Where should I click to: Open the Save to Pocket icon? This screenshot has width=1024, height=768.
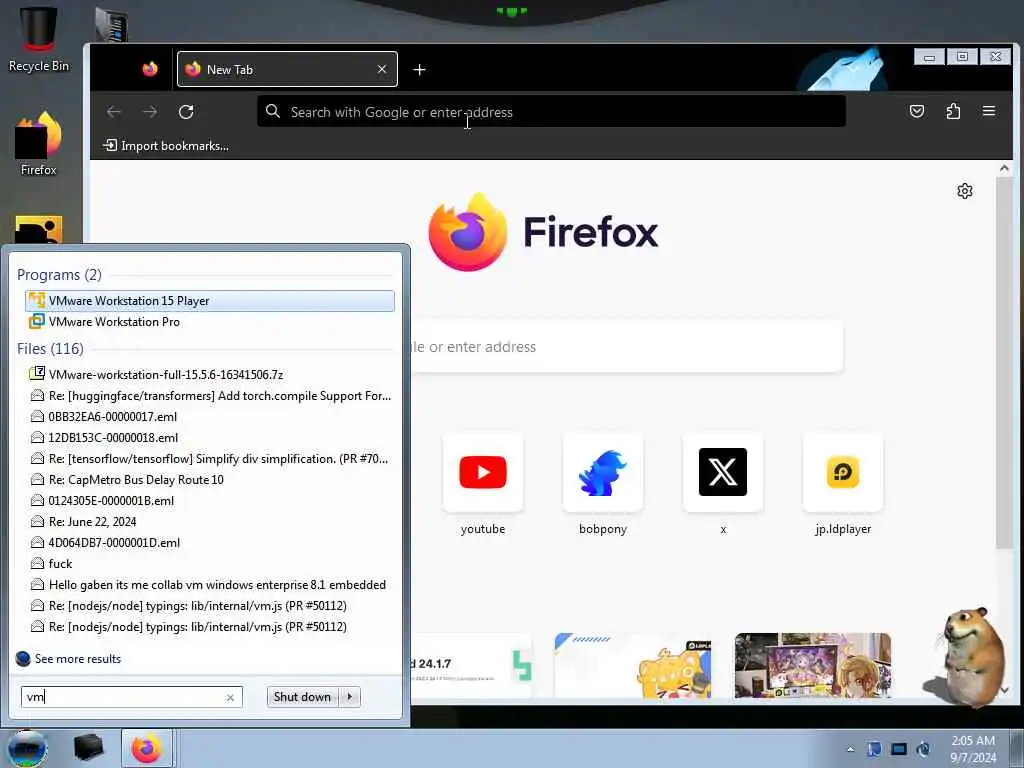(917, 111)
